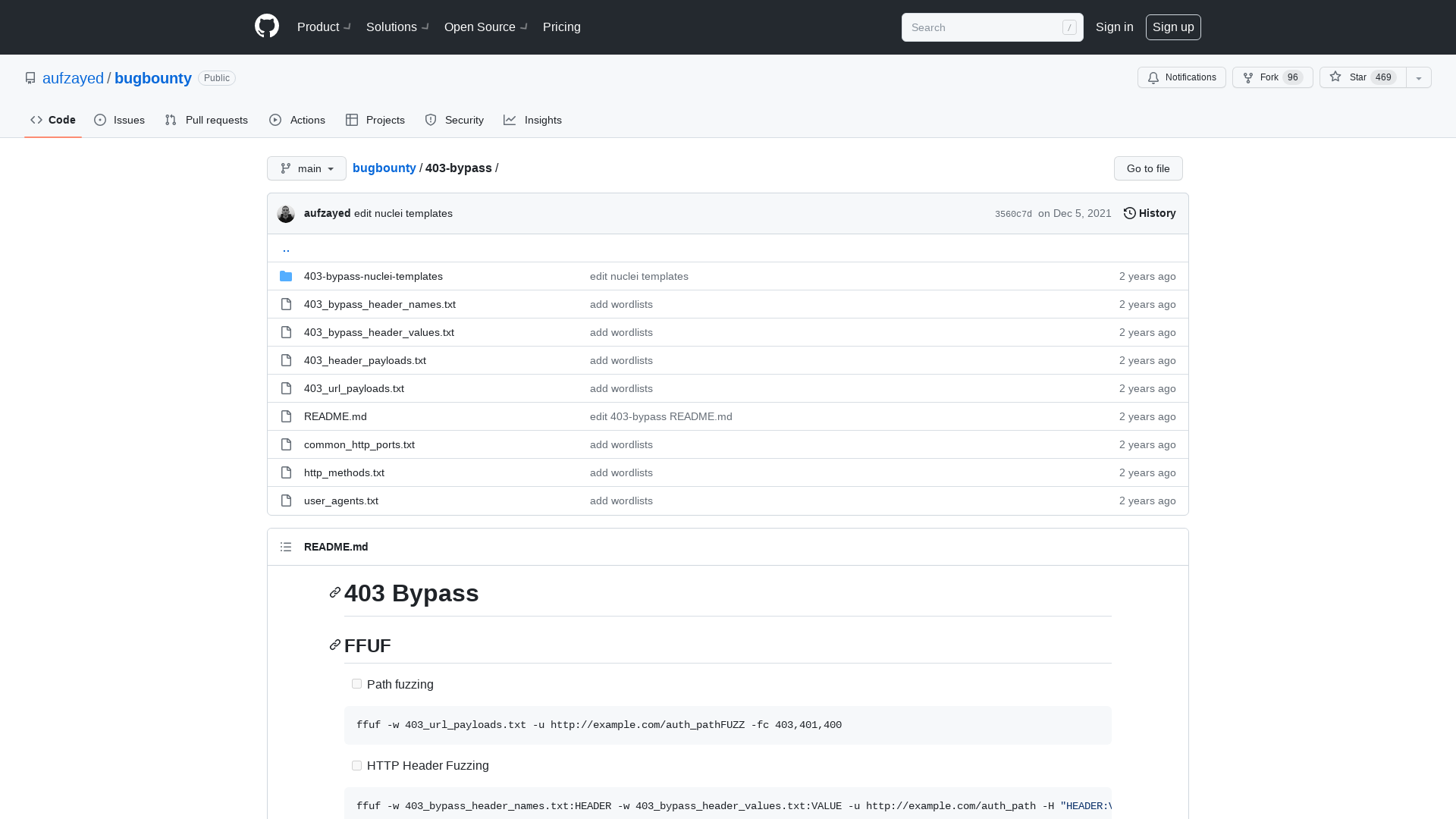Open 403_url_payloads.txt file
Image resolution: width=1456 pixels, height=819 pixels.
click(x=354, y=389)
